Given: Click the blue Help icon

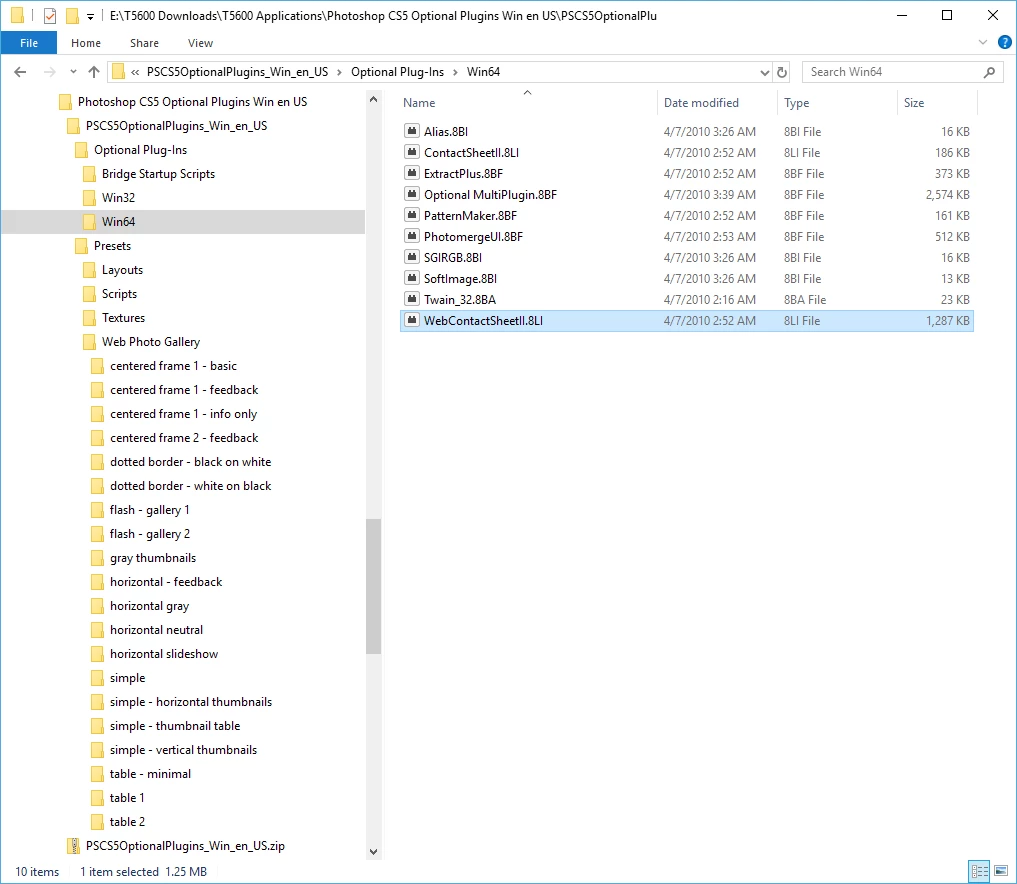Looking at the screenshot, I should (1005, 43).
